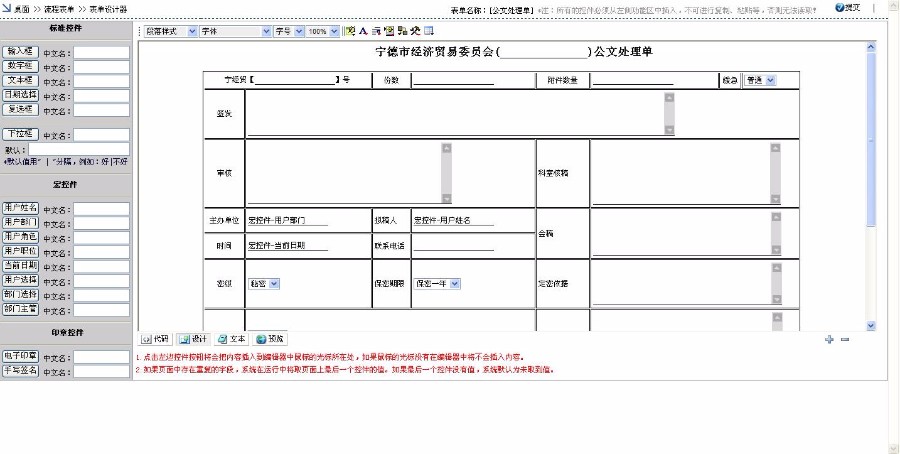
Task: Click the arrow icon before 桌面
Action: click(x=7, y=8)
